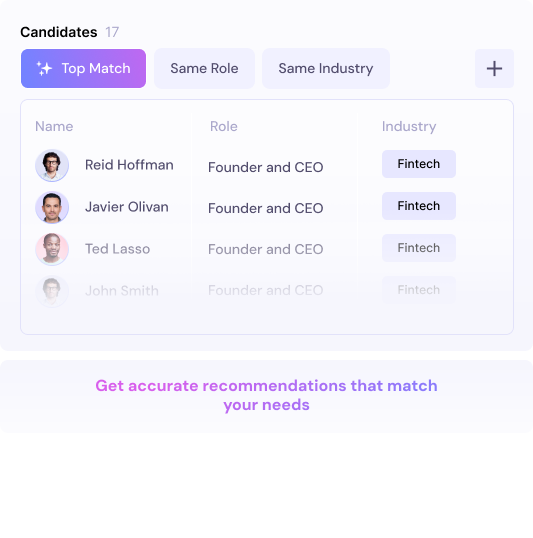Select John Smith's faded avatar
The width and height of the screenshot is (533, 538).
[x=52, y=291]
